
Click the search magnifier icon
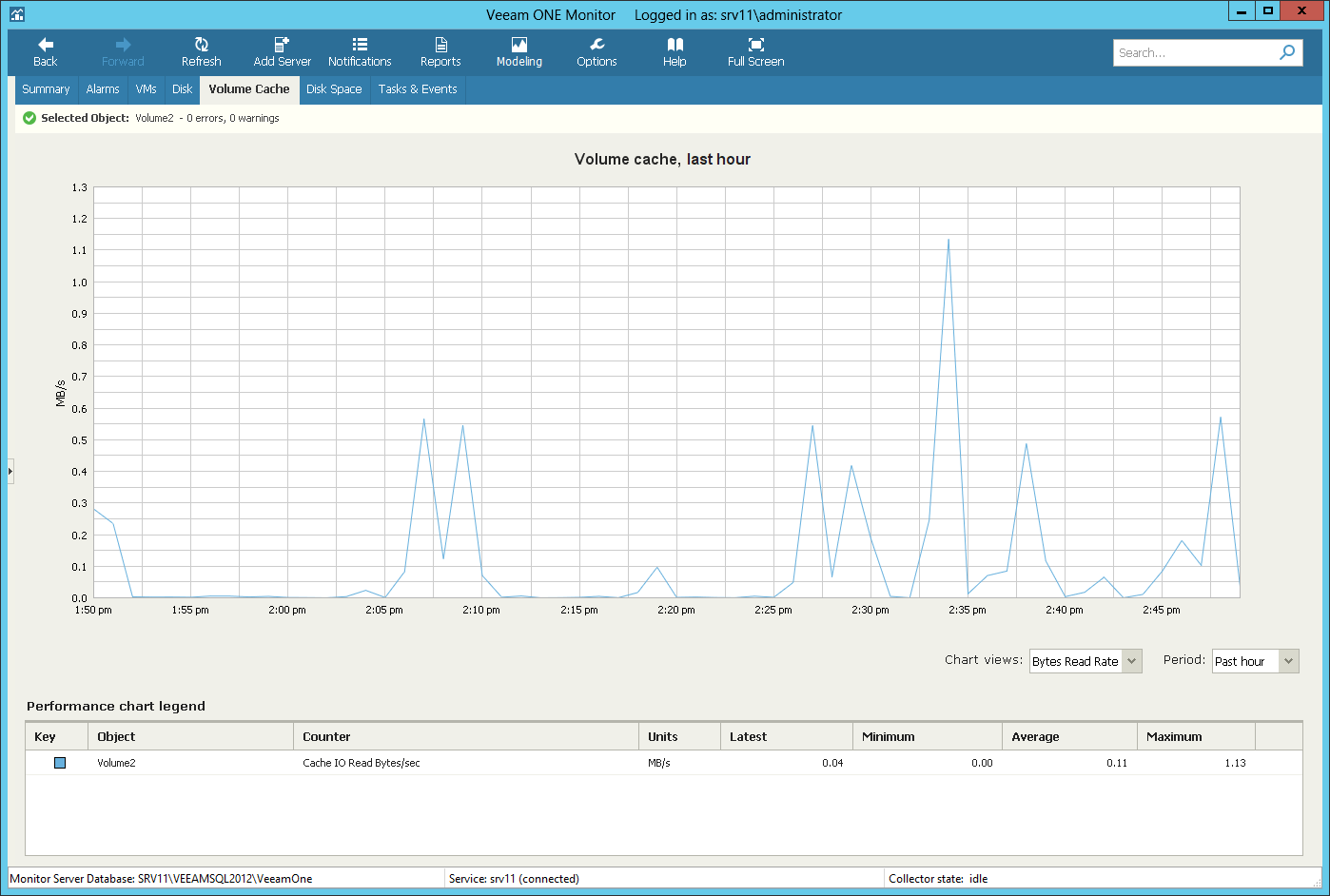tap(1287, 52)
